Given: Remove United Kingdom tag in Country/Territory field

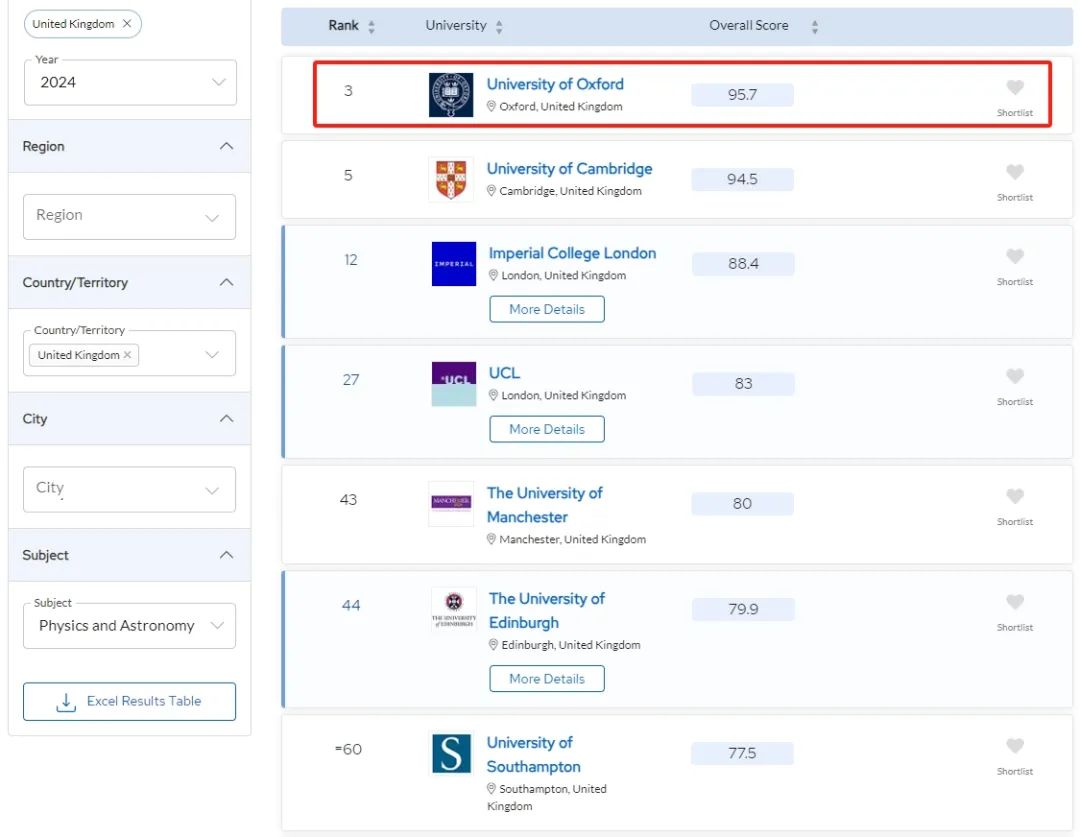Looking at the screenshot, I should coord(127,355).
